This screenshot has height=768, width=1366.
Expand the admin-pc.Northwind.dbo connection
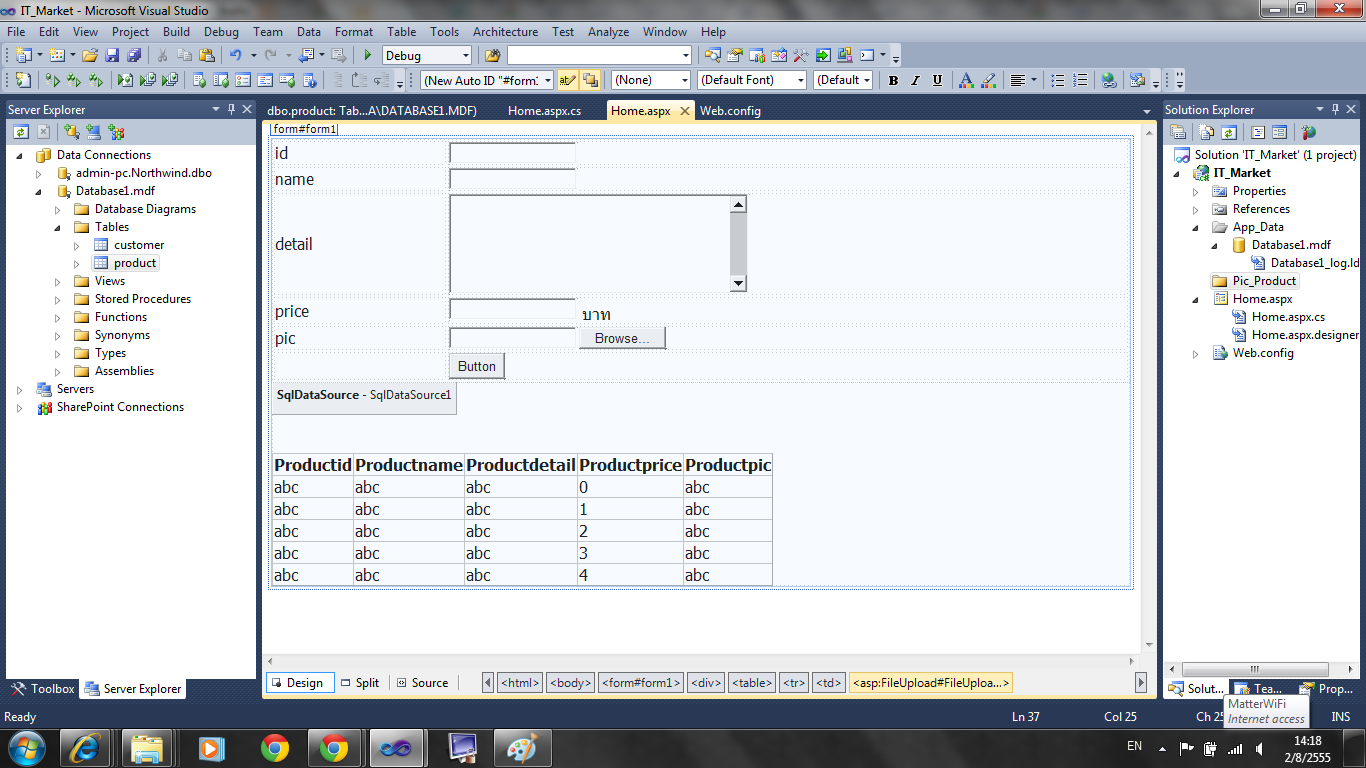tap(39, 173)
